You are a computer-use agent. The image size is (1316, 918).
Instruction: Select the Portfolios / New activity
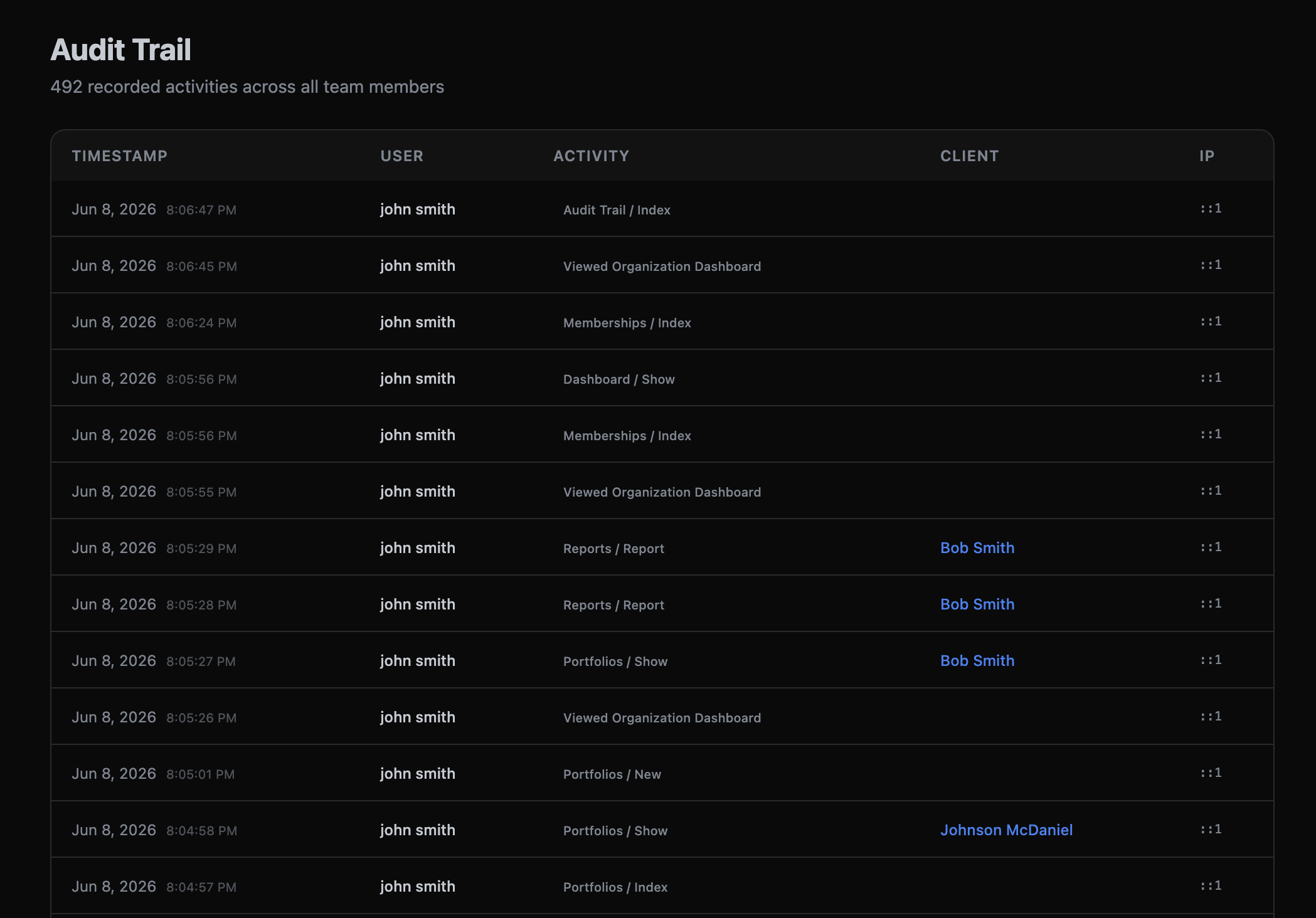pyautogui.click(x=612, y=774)
